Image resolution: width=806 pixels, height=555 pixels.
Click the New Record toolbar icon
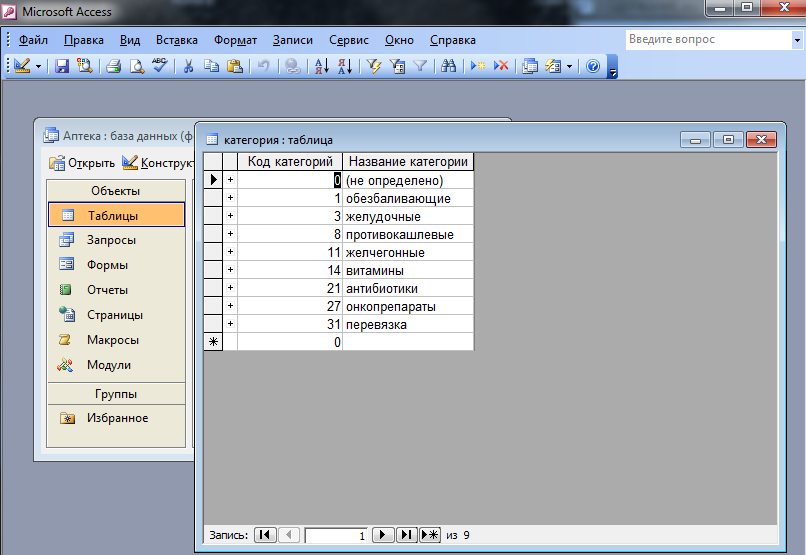478,66
